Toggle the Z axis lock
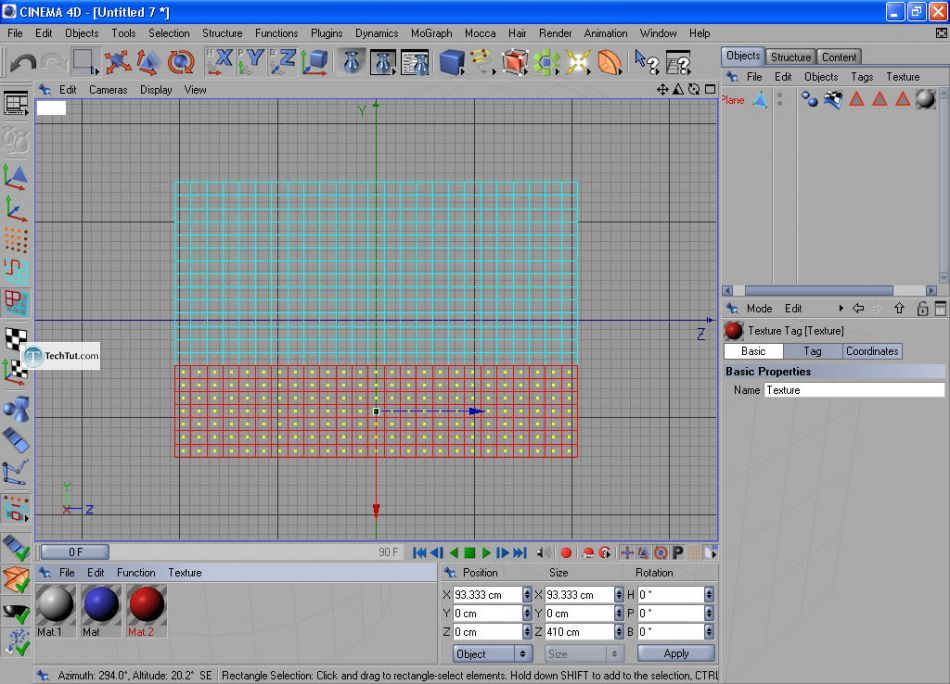The height and width of the screenshot is (684, 950). [x=282, y=62]
